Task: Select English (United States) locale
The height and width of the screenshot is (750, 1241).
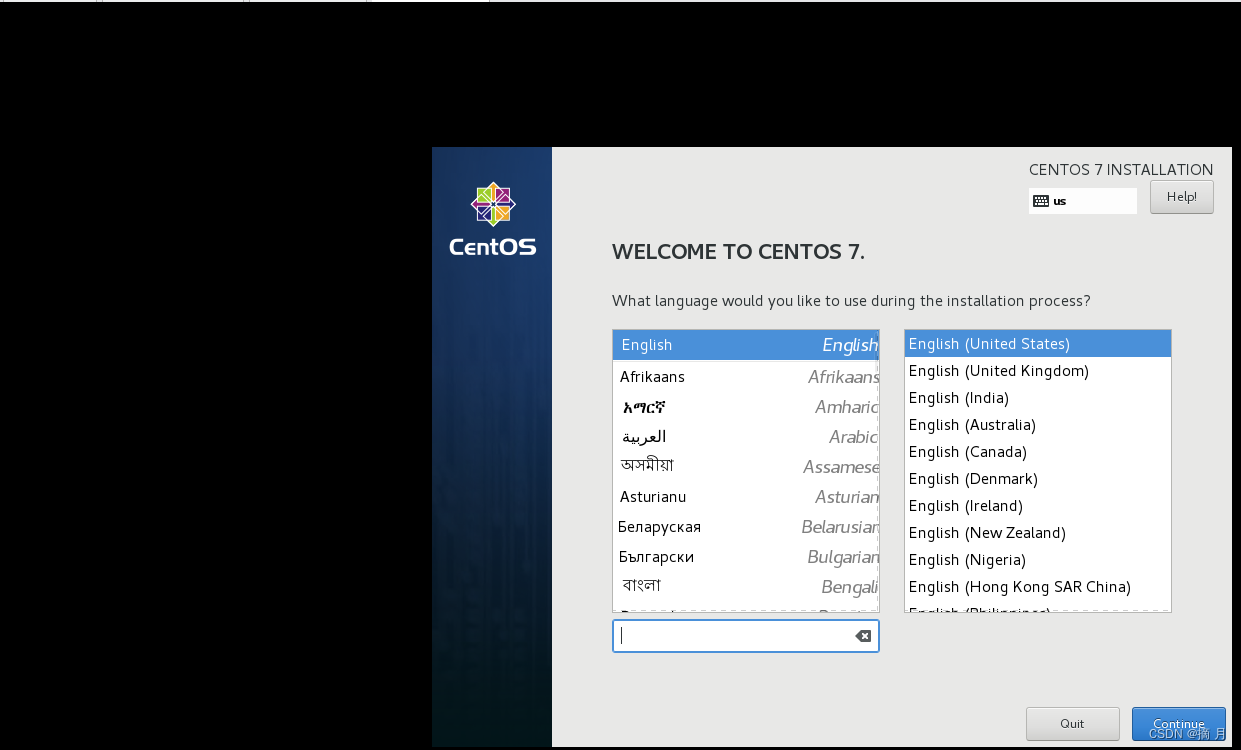Action: click(1038, 344)
